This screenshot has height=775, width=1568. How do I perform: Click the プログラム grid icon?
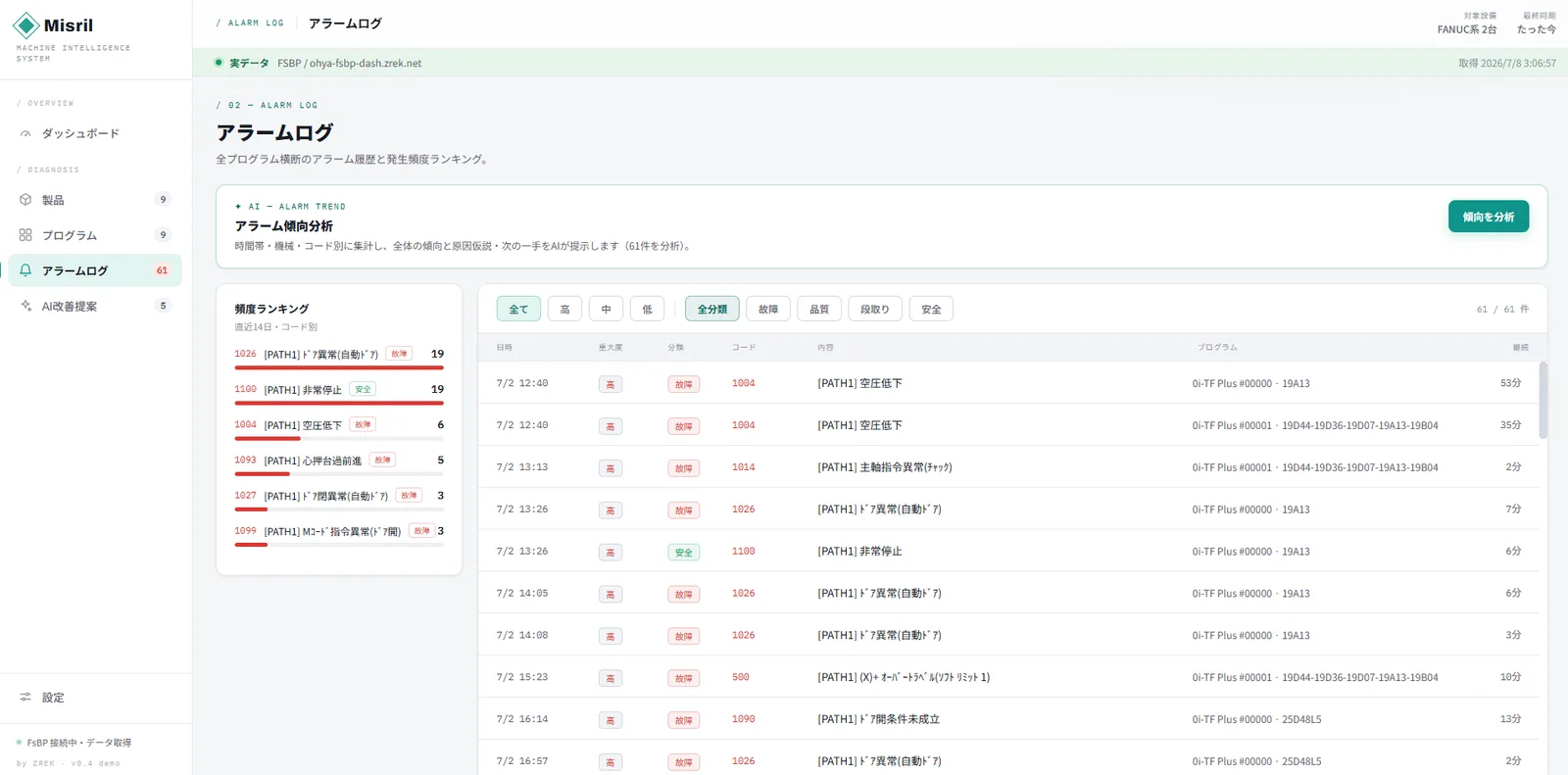coord(25,235)
